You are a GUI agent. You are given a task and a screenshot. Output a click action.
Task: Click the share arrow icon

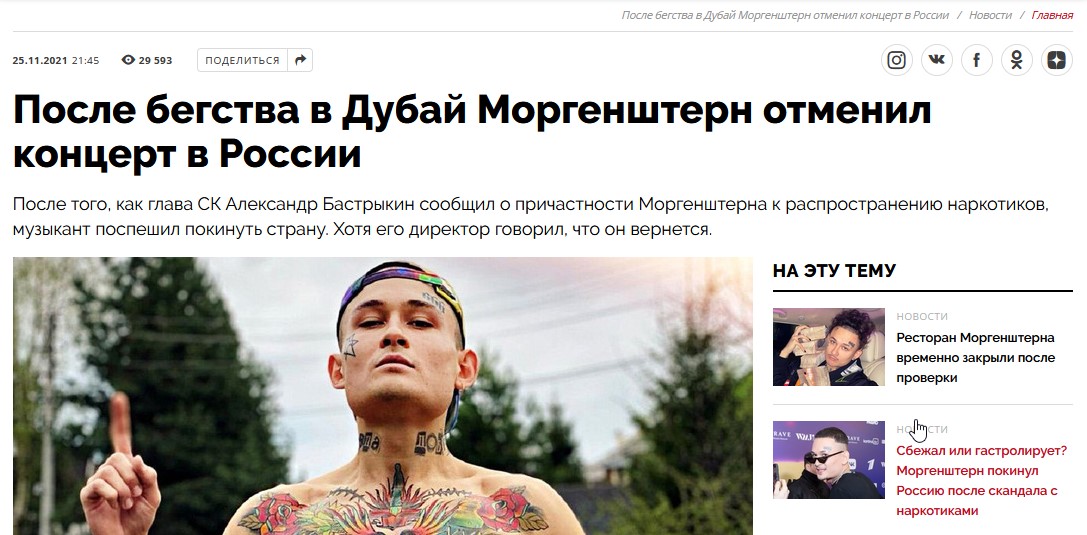point(300,60)
